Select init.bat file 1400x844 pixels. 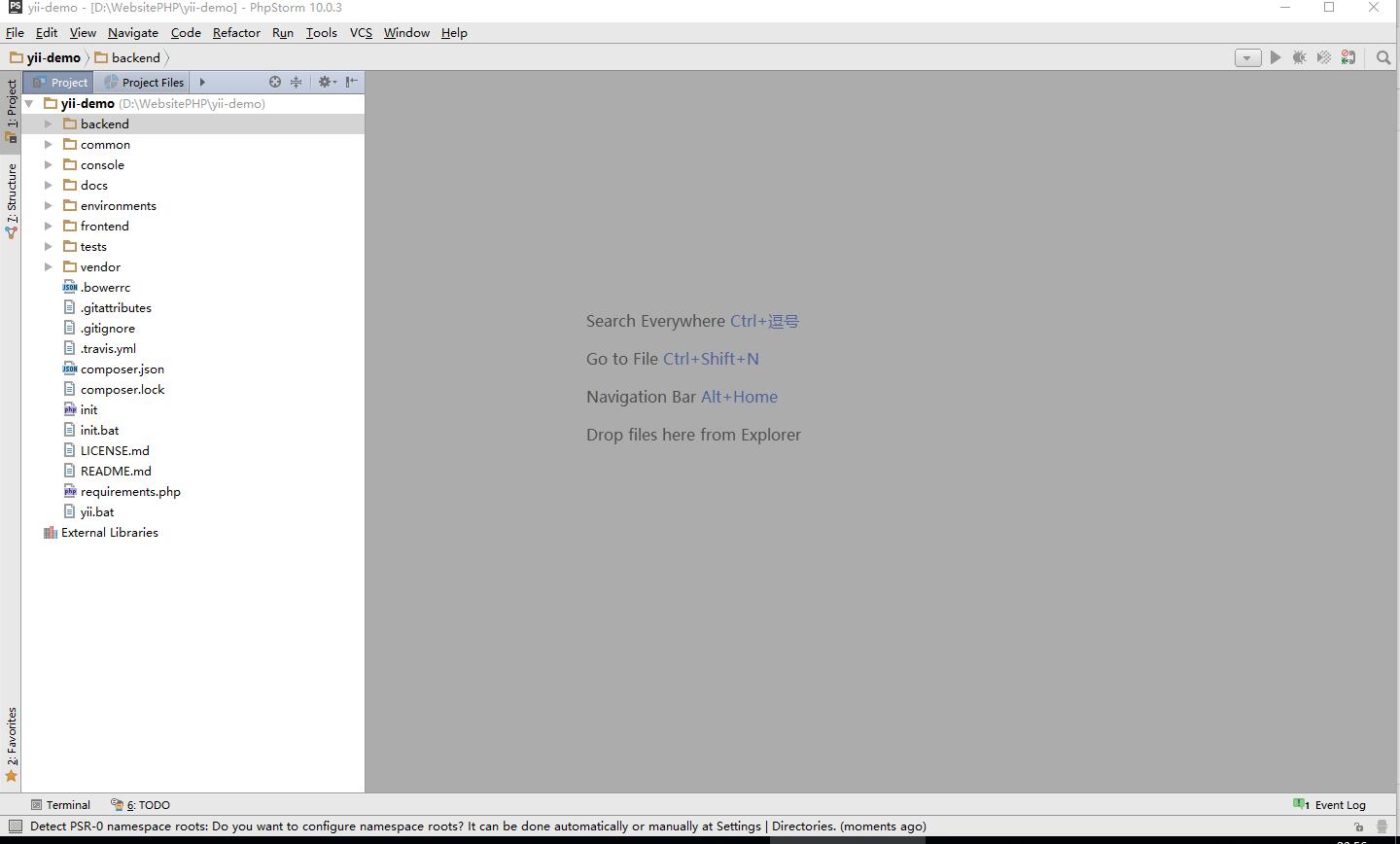click(x=99, y=430)
